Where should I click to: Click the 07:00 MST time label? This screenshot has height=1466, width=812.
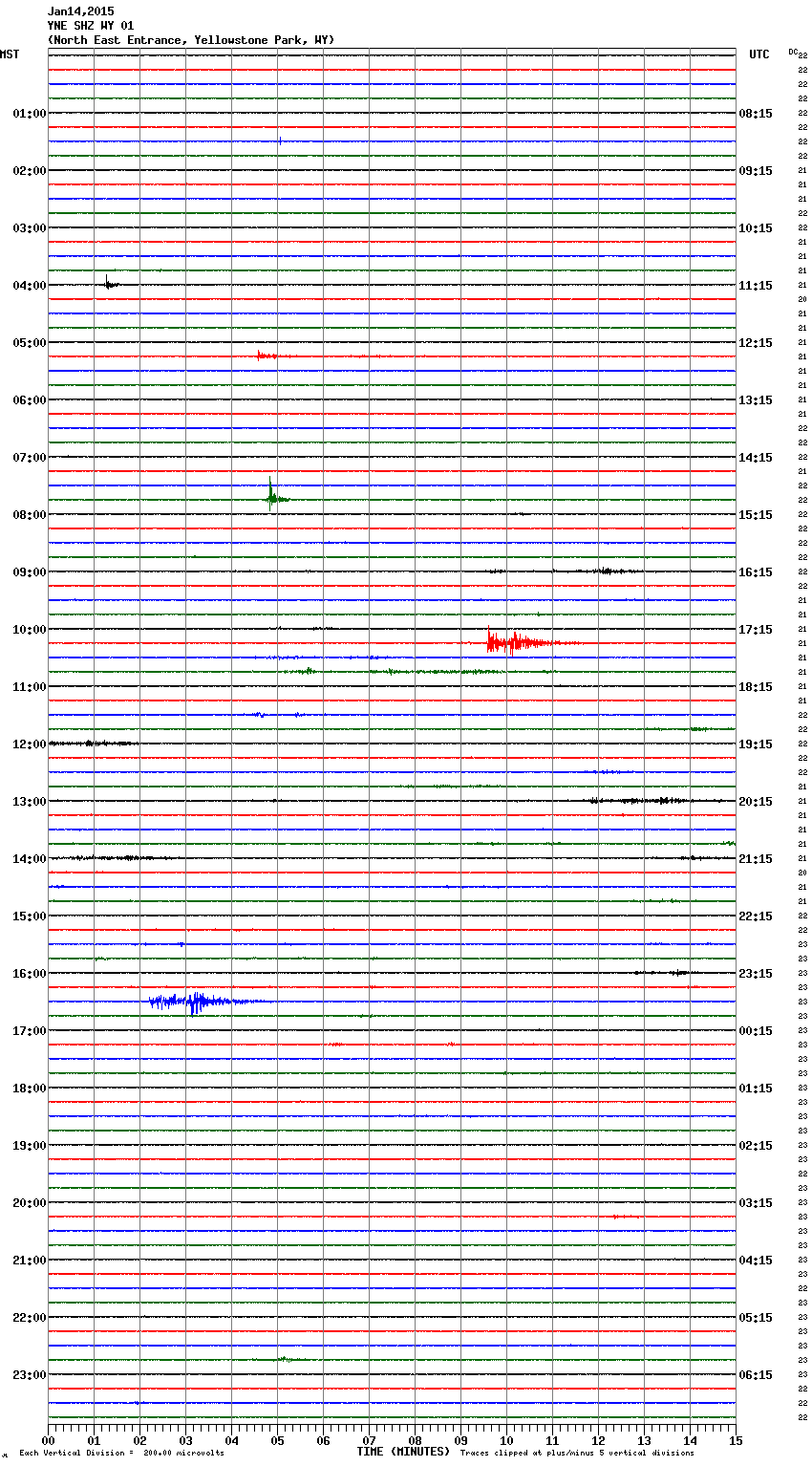[29, 458]
